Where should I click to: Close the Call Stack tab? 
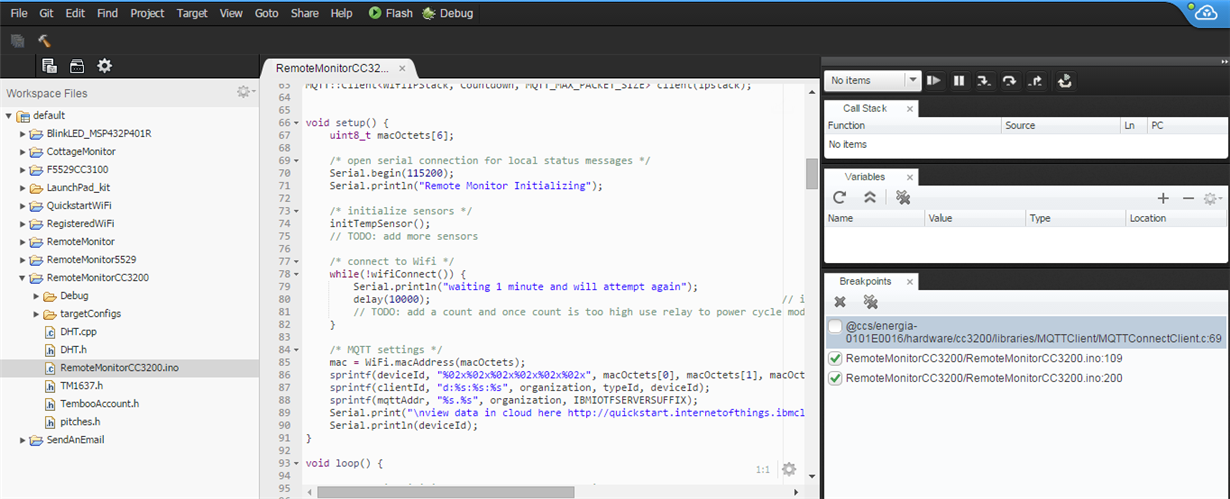point(909,108)
